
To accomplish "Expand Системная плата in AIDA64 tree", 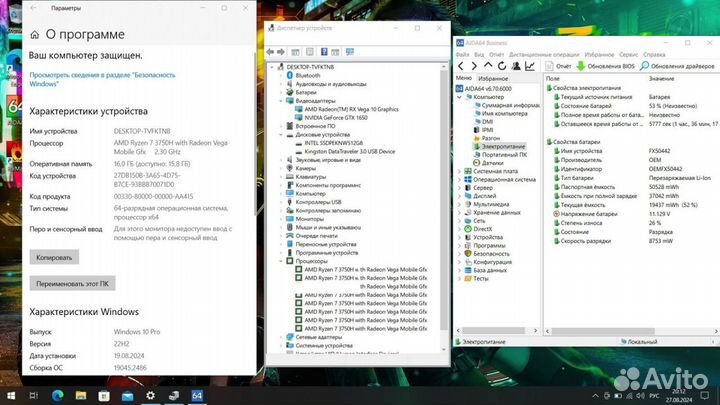I will pos(460,171).
